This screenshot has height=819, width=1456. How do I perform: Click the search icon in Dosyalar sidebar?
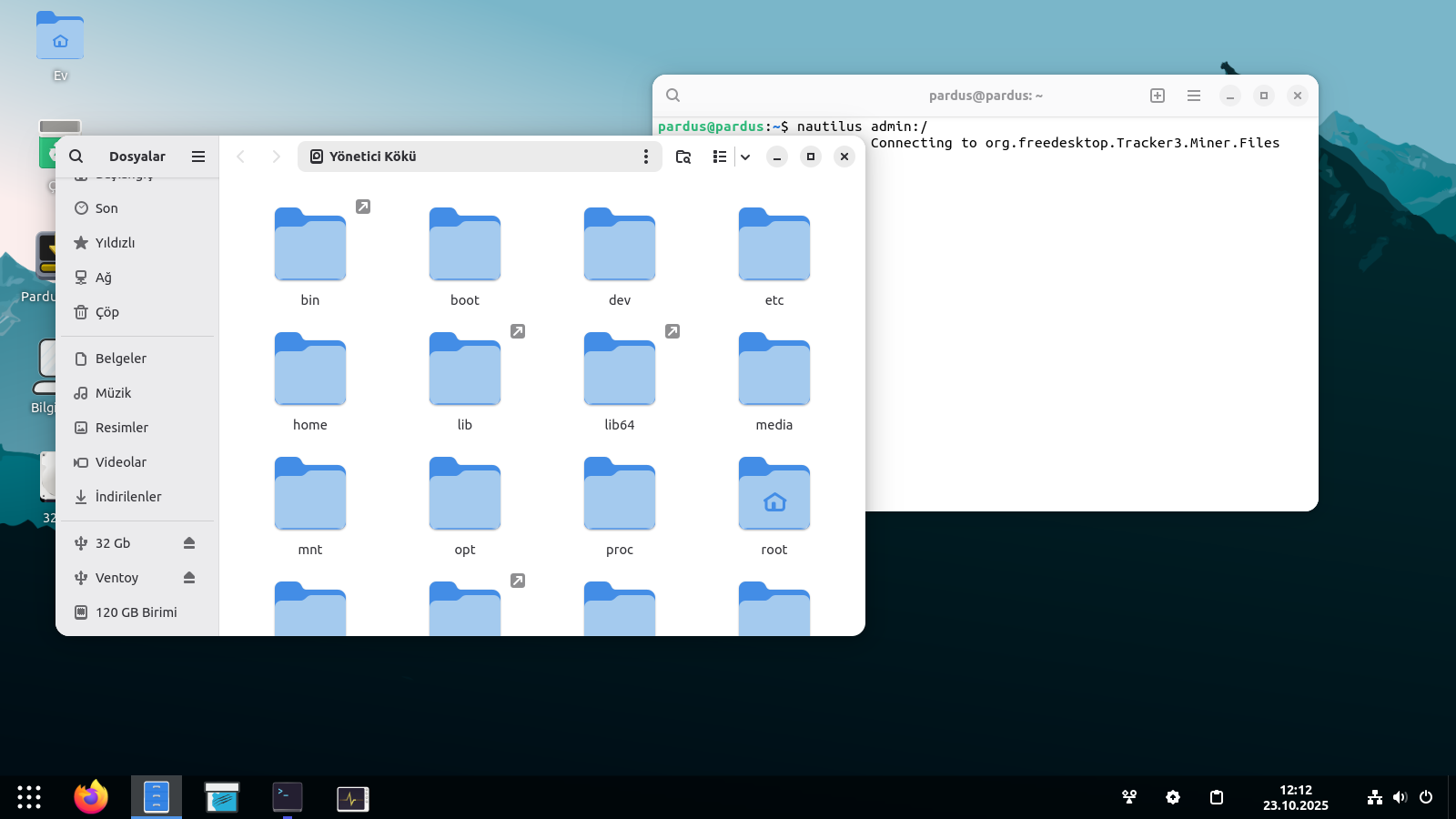[76, 157]
